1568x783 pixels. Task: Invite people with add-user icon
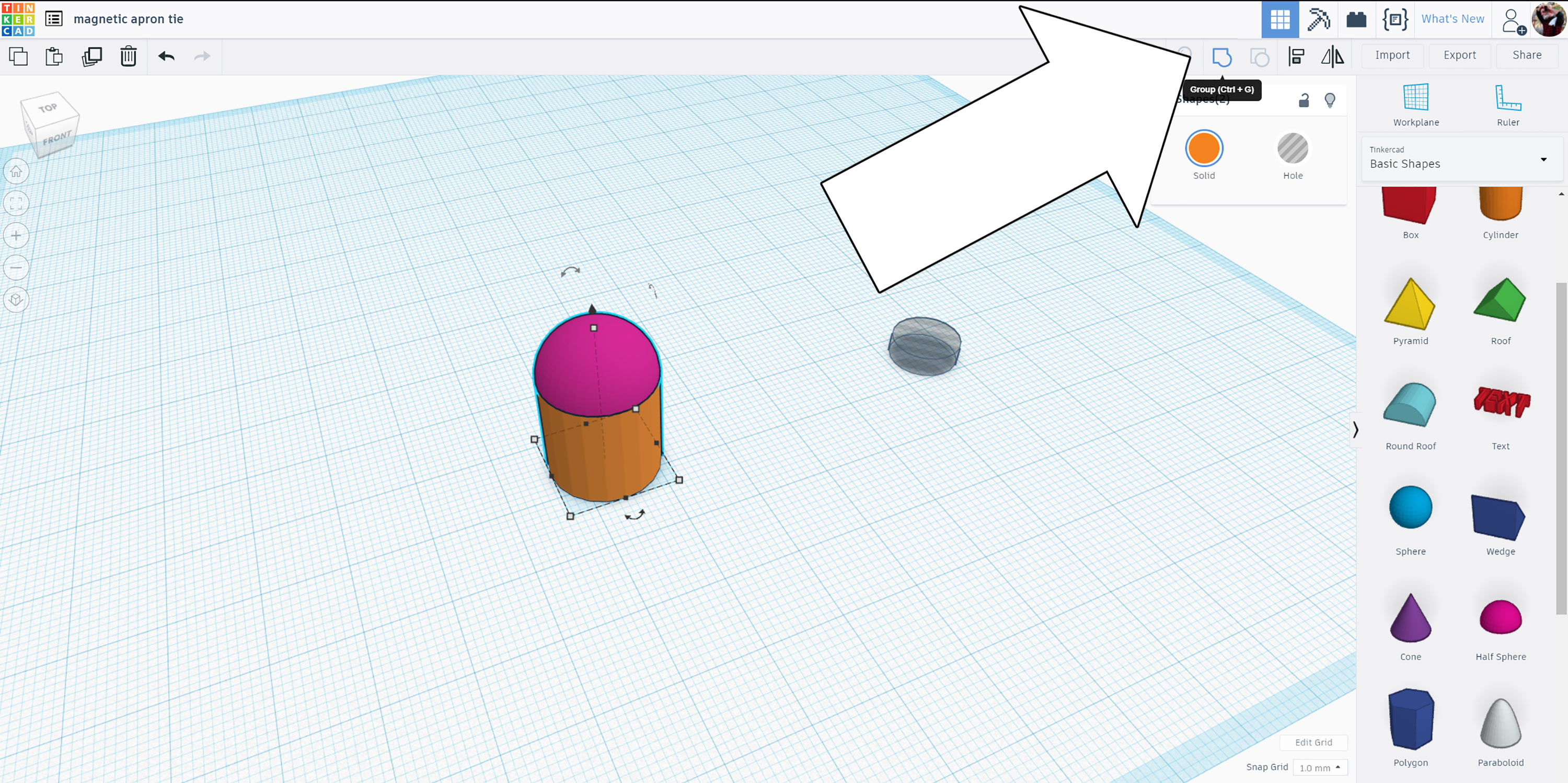1513,21
